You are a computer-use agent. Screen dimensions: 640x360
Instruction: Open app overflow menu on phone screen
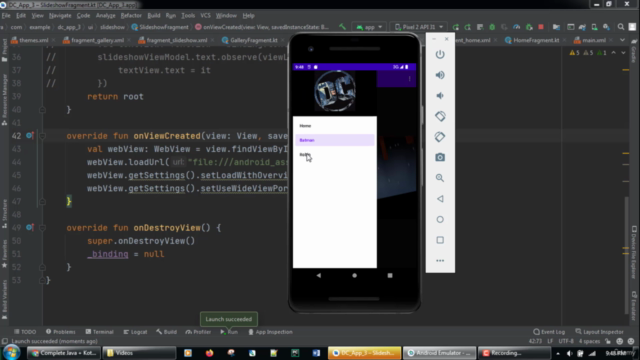pos(409,79)
